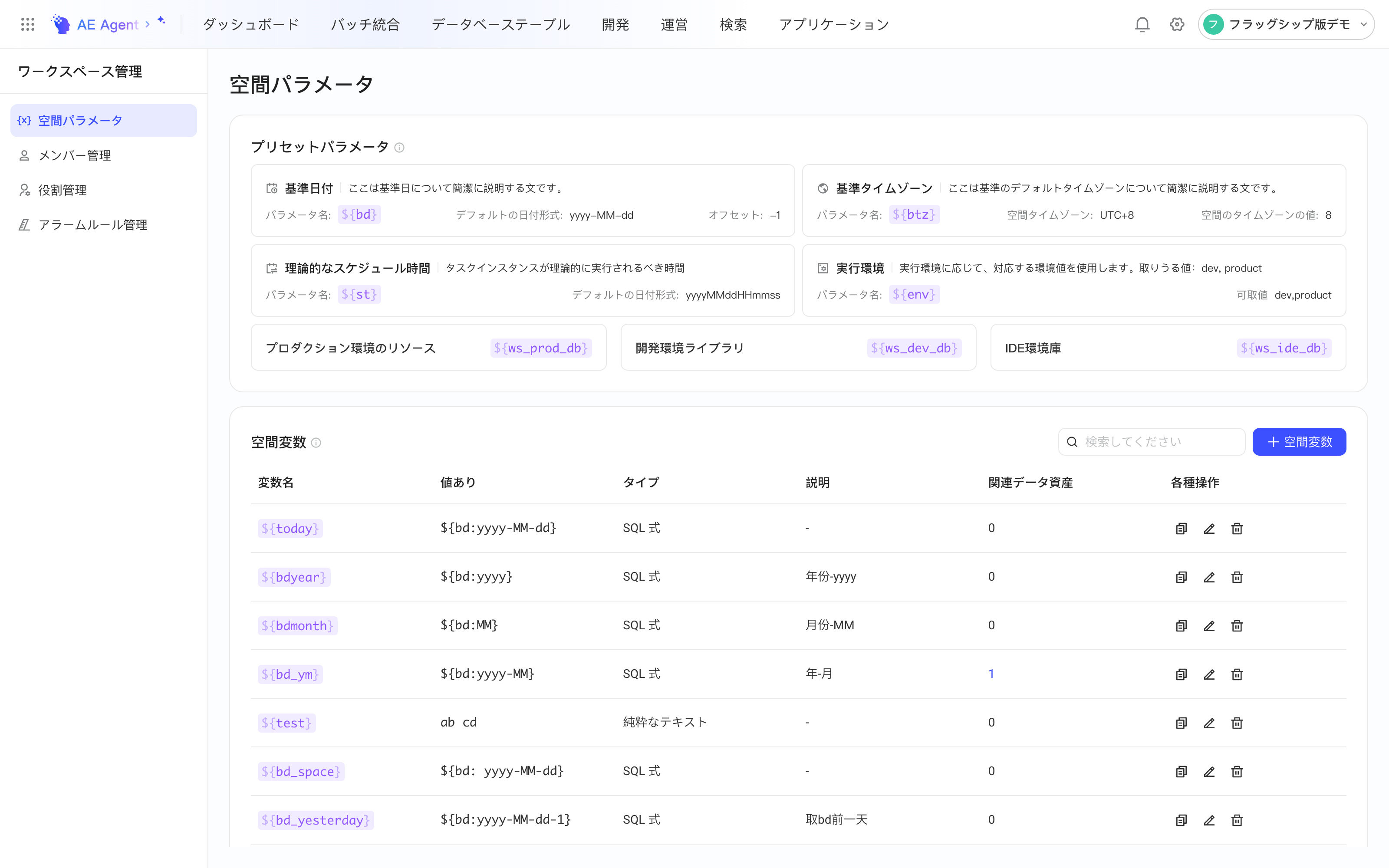Edit the ${bdyear} variable
The width and height of the screenshot is (1389, 868).
coord(1209,577)
